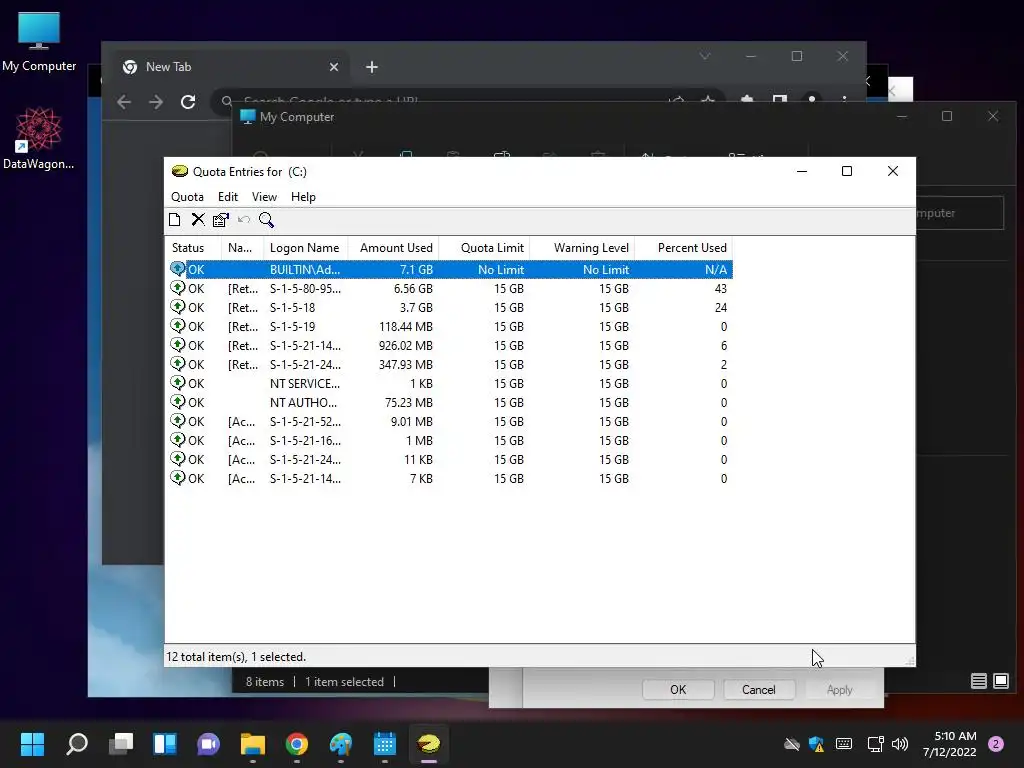Click the 926.02 MB amount used cell
The width and height of the screenshot is (1024, 768).
click(x=406, y=345)
